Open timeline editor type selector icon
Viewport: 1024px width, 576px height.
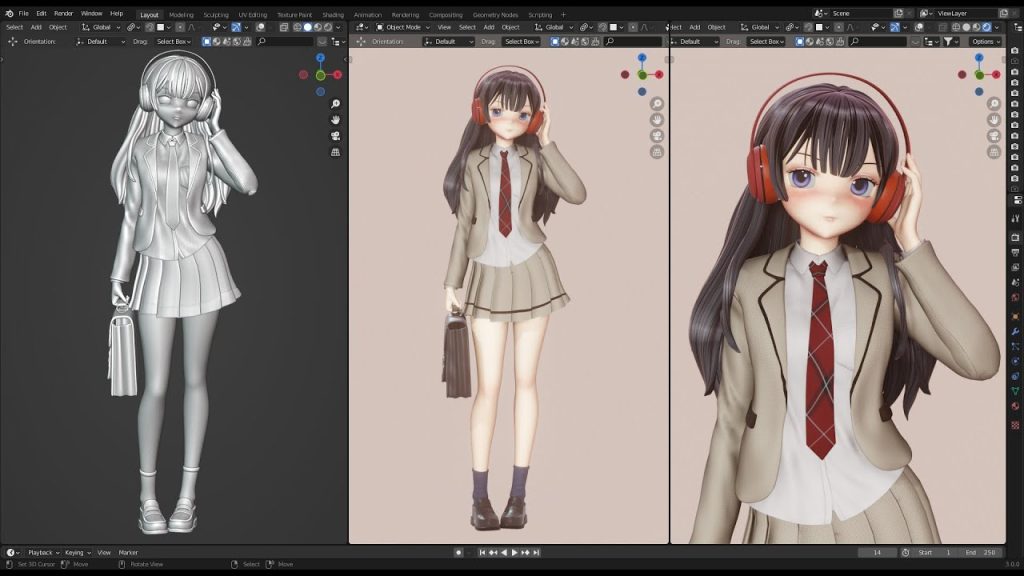[12, 552]
